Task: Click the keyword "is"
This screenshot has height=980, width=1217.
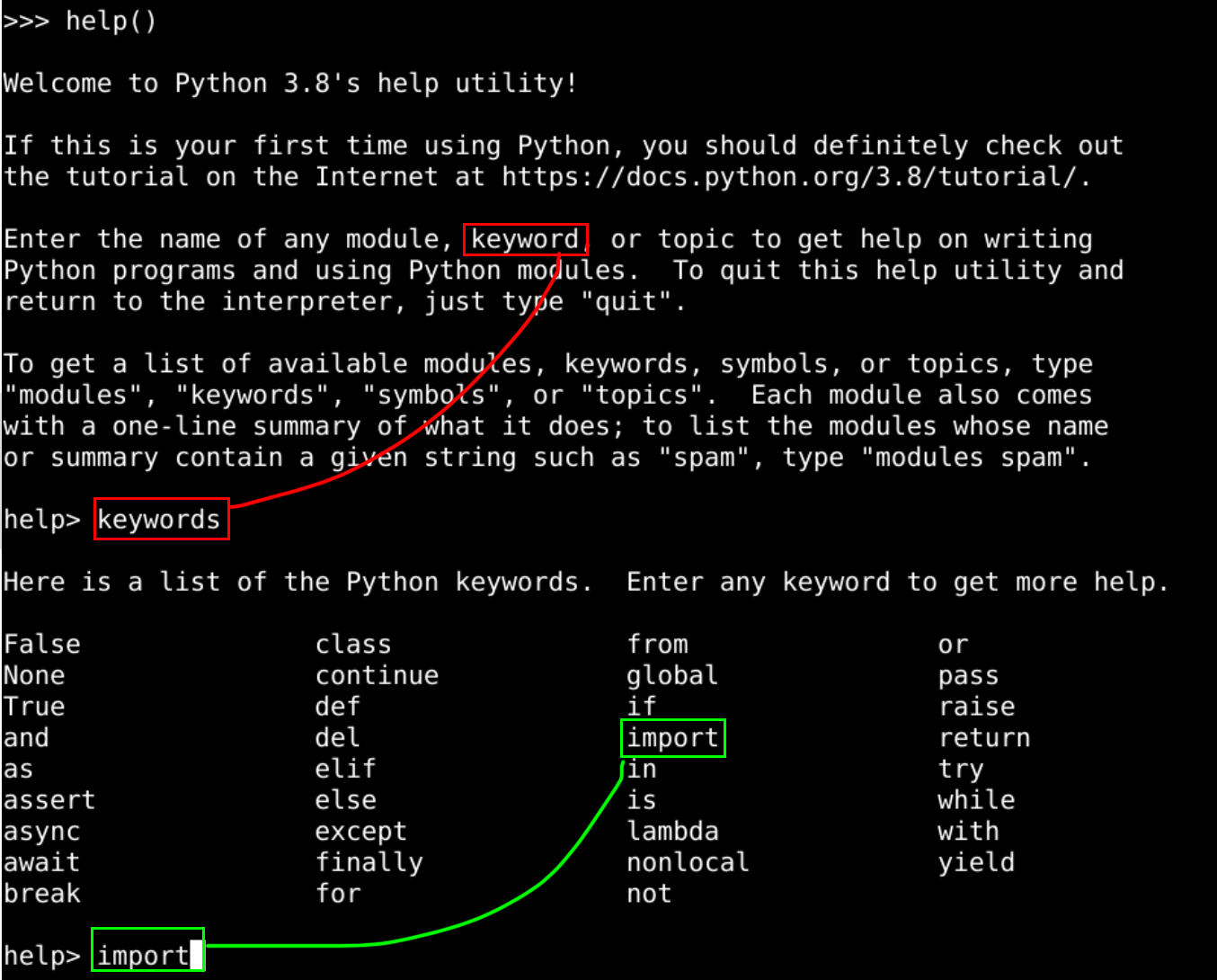Action: [x=642, y=800]
